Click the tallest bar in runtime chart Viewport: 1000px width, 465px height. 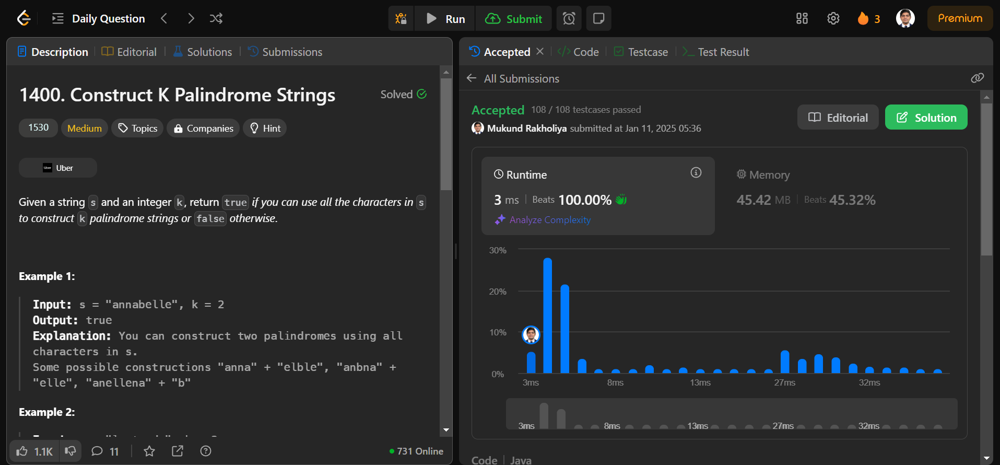[x=547, y=315]
